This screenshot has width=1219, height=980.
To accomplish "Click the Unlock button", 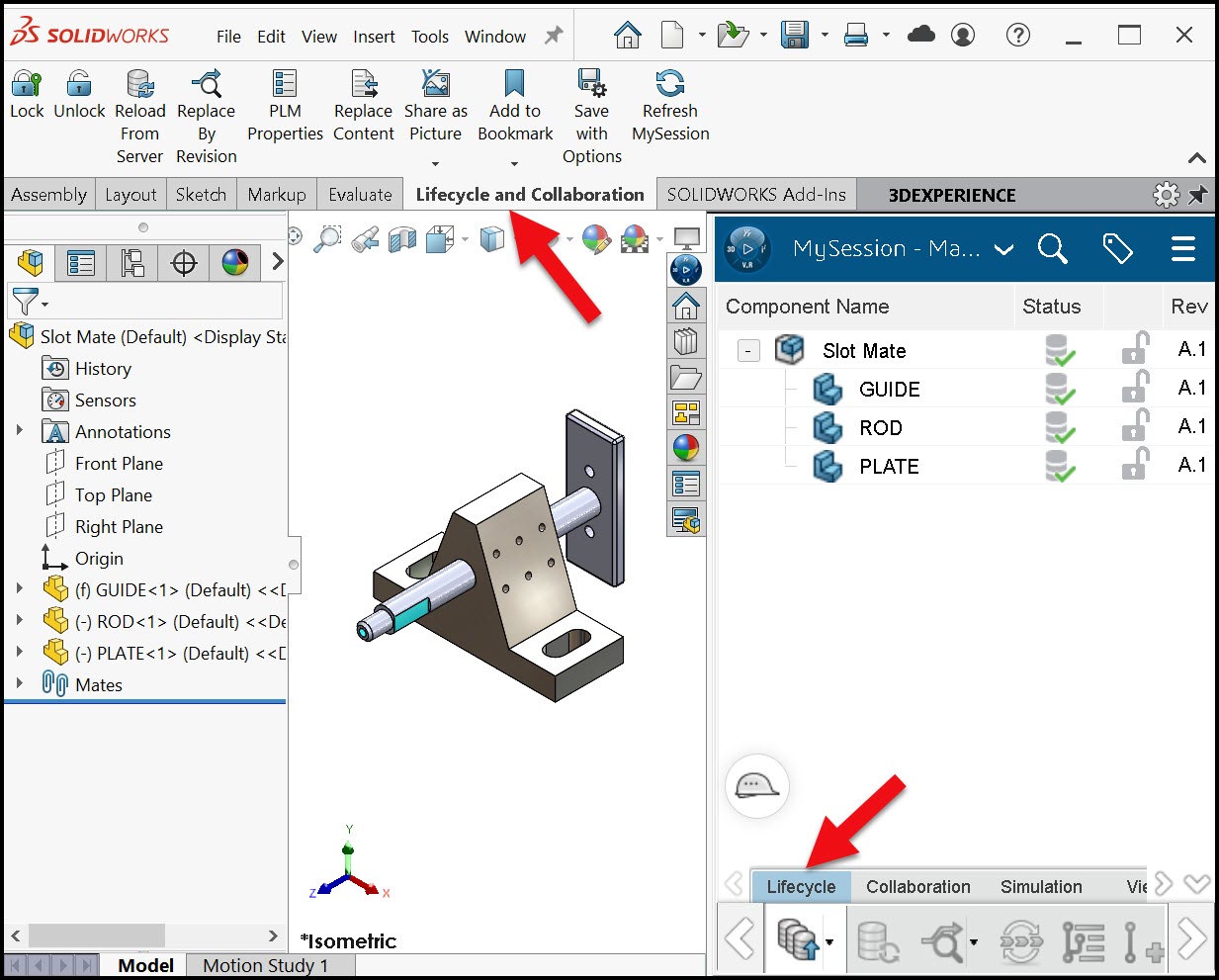I will coord(78,94).
